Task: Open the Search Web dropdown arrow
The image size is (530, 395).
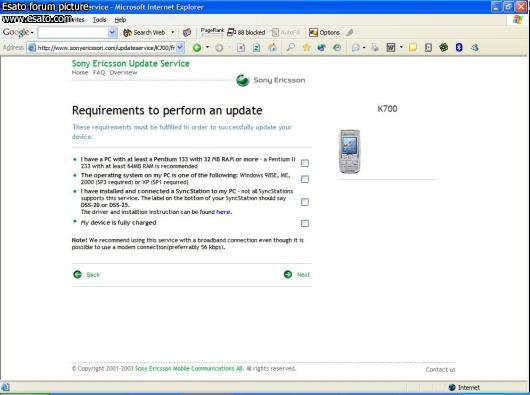Action: [173, 32]
